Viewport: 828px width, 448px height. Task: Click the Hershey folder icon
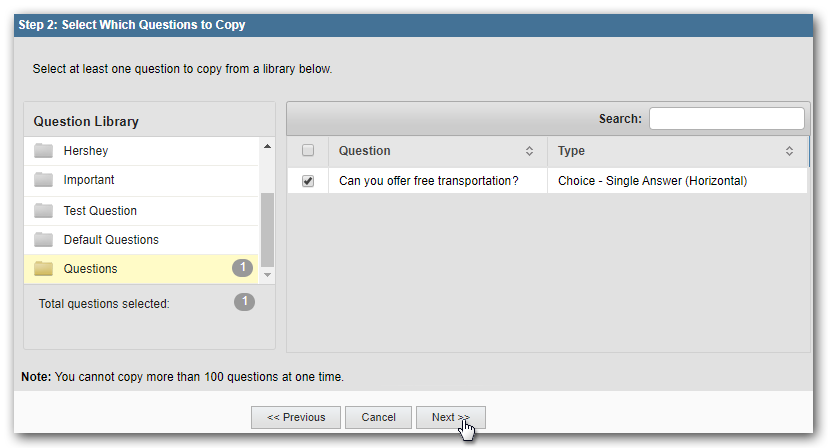pyautogui.click(x=43, y=151)
